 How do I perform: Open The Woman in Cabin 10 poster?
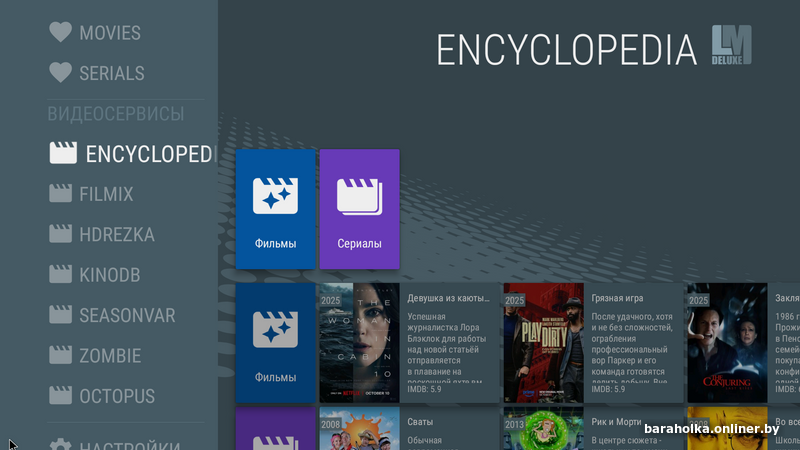tap(360, 343)
